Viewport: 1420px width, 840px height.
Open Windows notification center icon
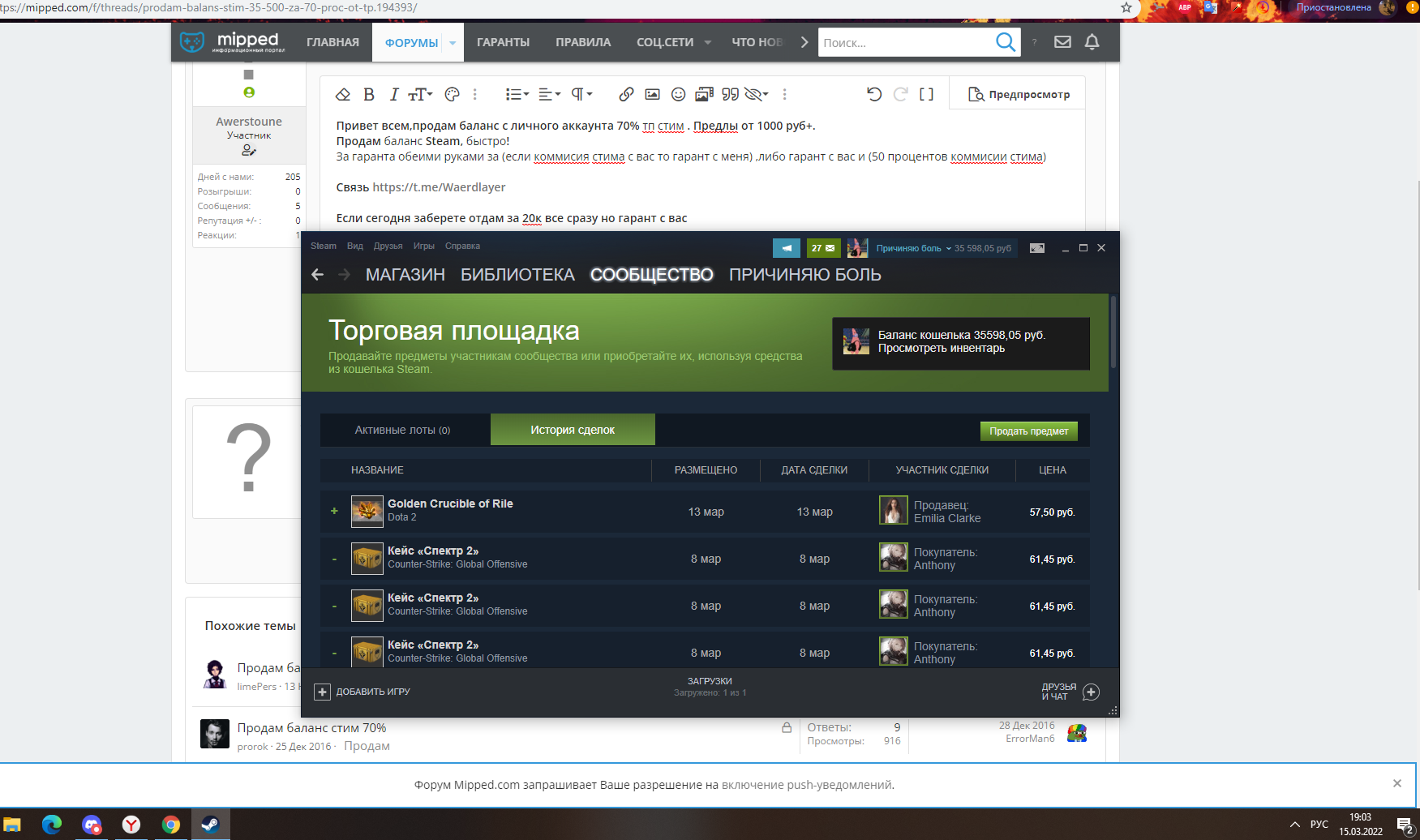[x=1405, y=825]
